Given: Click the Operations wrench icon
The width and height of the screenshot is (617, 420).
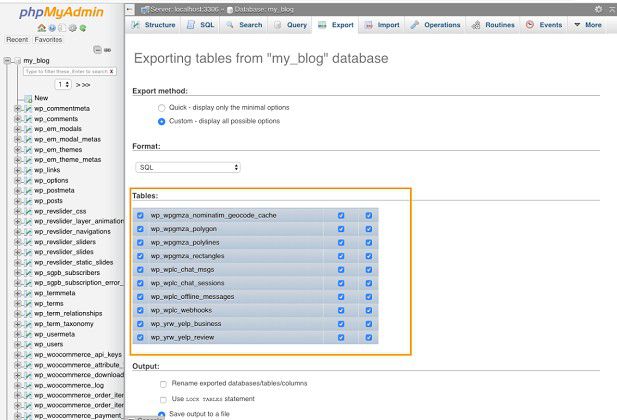Looking at the screenshot, I should [415, 25].
